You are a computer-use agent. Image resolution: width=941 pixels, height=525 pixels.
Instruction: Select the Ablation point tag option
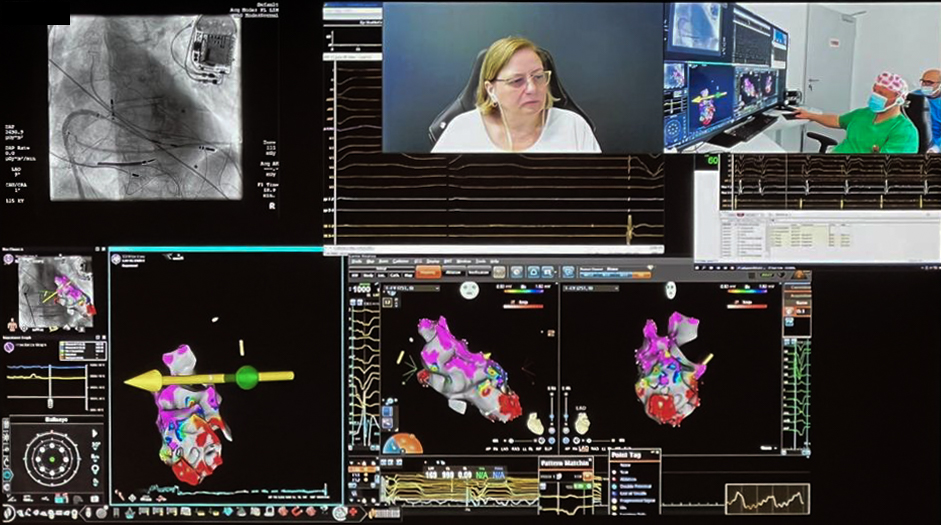628,479
